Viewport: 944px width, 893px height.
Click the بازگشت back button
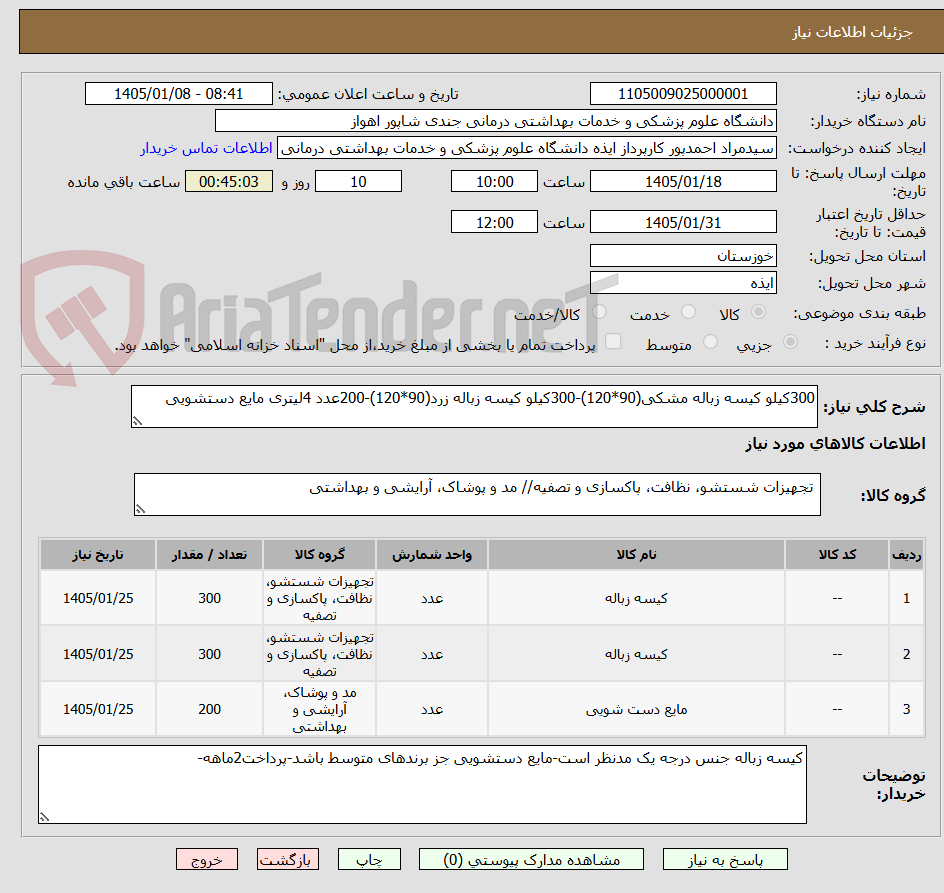[287, 859]
